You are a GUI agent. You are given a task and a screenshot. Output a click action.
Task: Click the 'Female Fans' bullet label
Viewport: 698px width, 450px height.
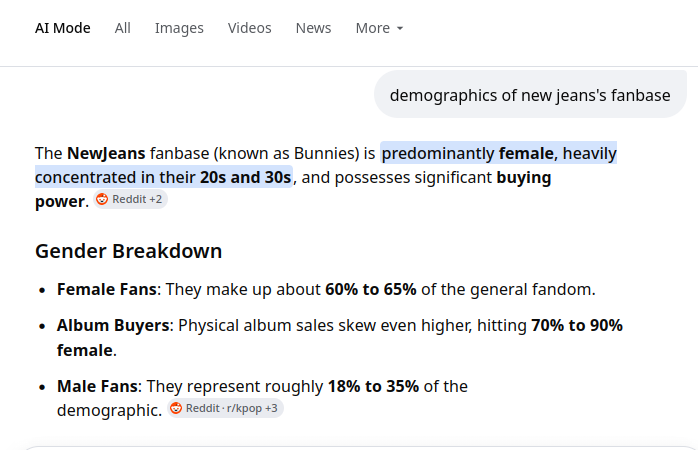click(107, 290)
